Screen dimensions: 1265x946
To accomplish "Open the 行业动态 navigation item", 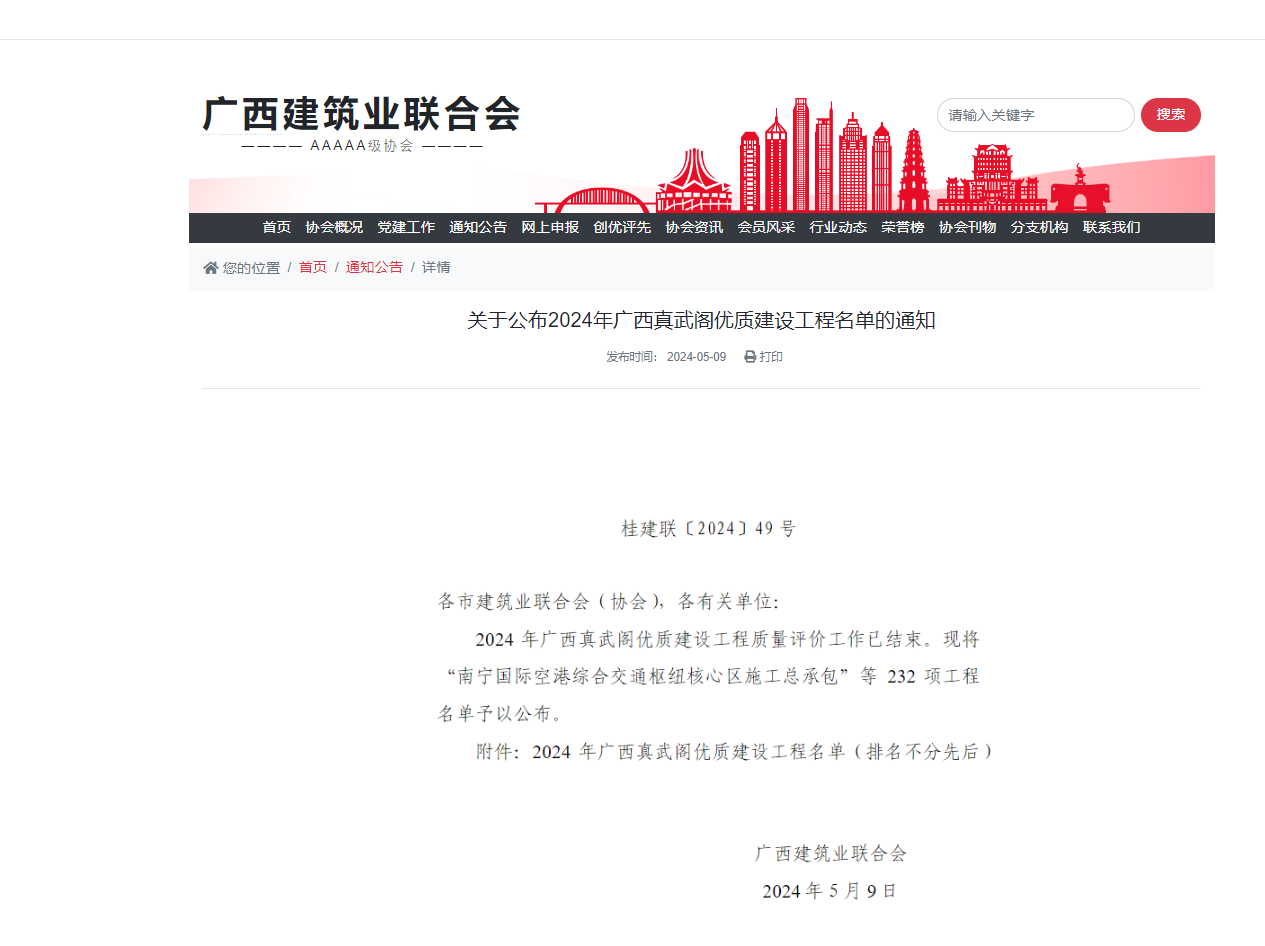I will point(838,228).
